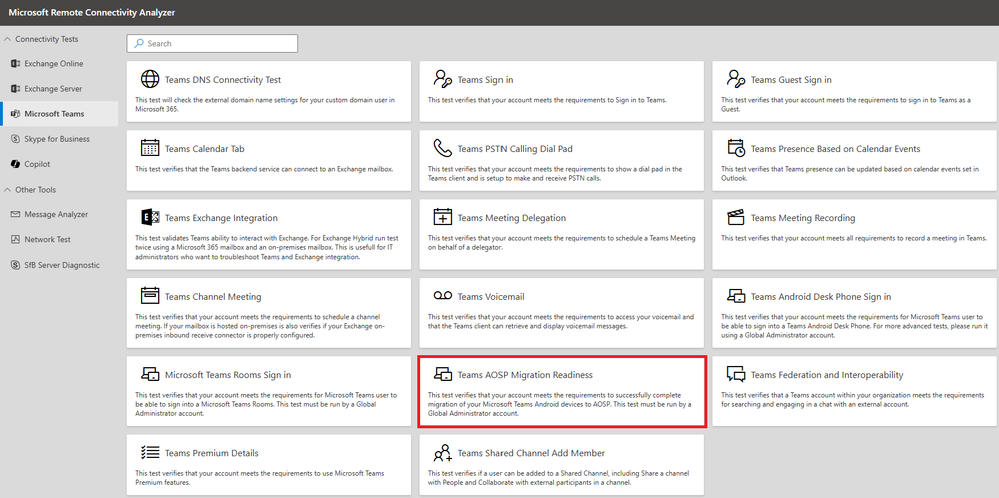Click the voicemail tape icon on Teams Voicemail

pyautogui.click(x=442, y=295)
